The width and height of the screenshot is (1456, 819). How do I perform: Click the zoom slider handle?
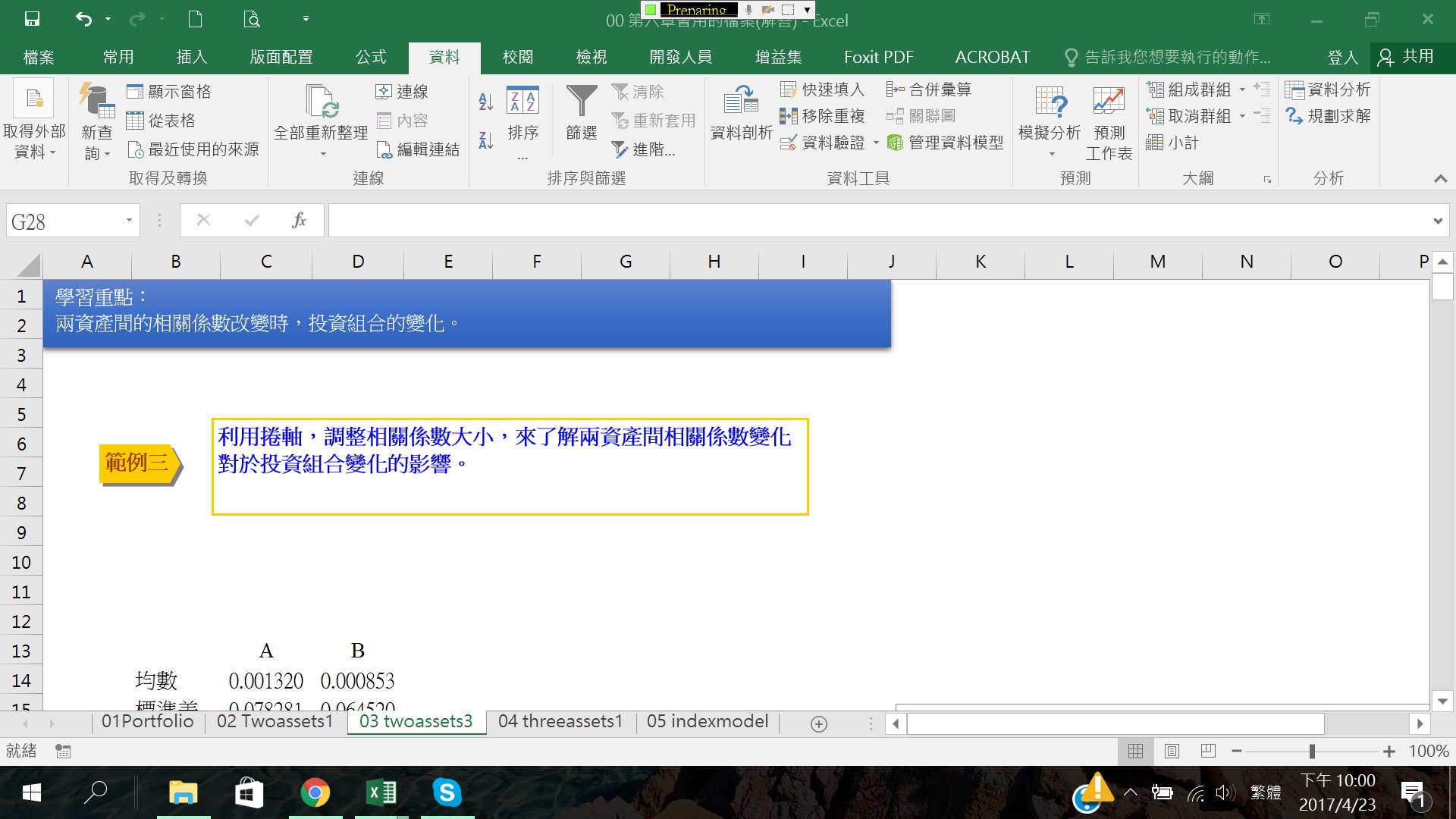coord(1312,751)
